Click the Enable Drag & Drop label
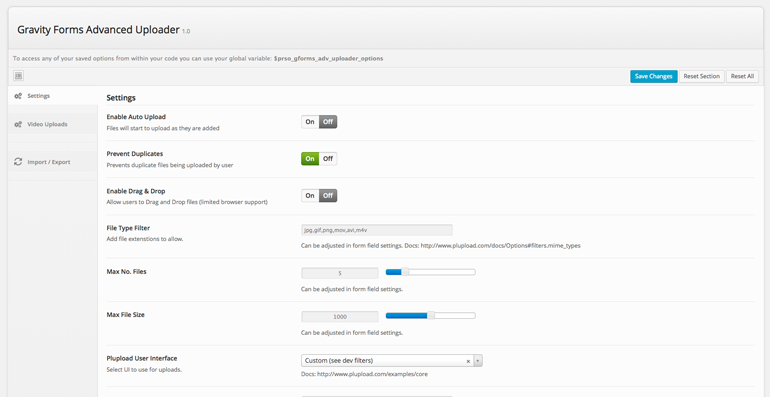 pos(136,191)
